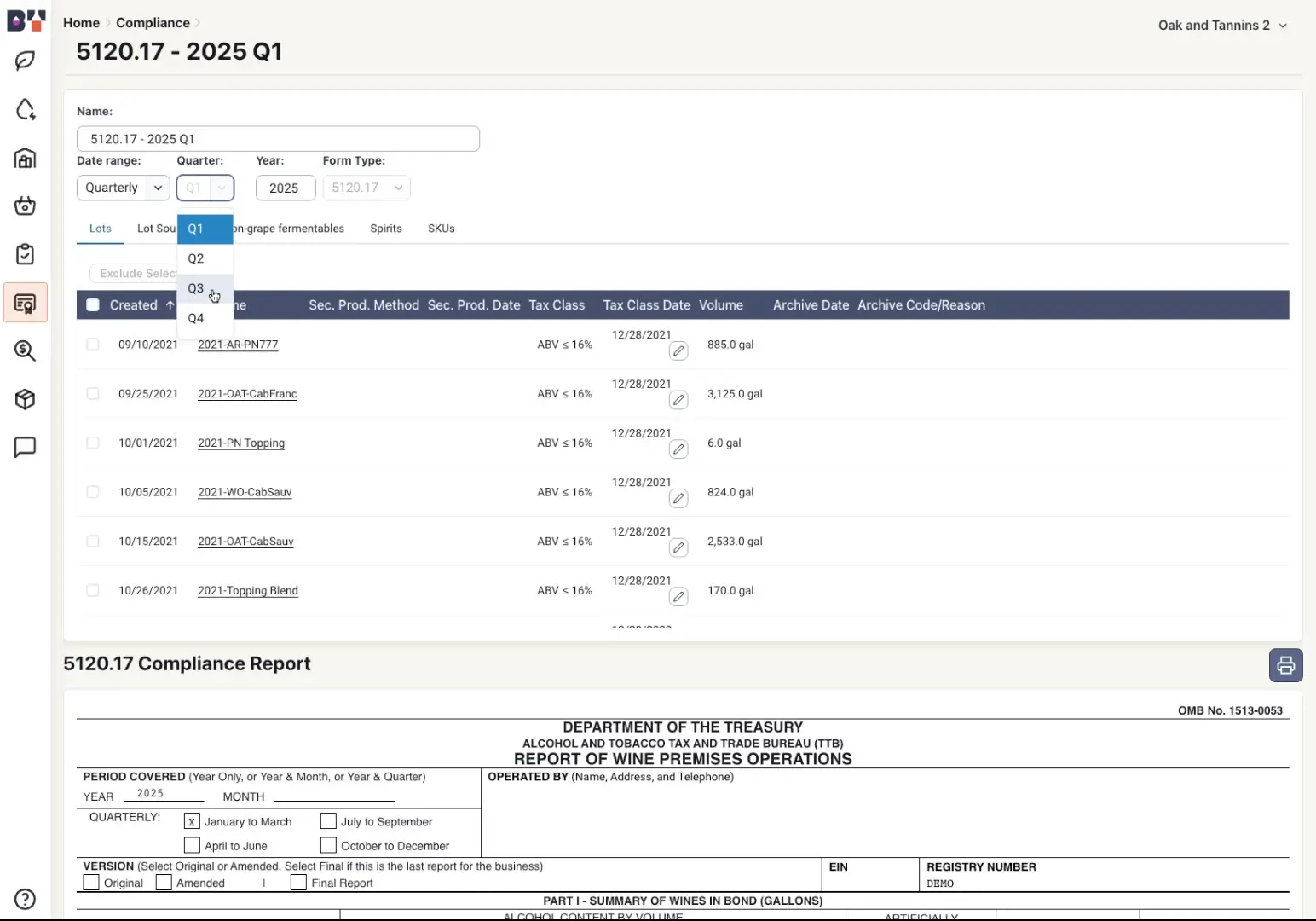Open the Form Type 5120.17 dropdown

(367, 188)
